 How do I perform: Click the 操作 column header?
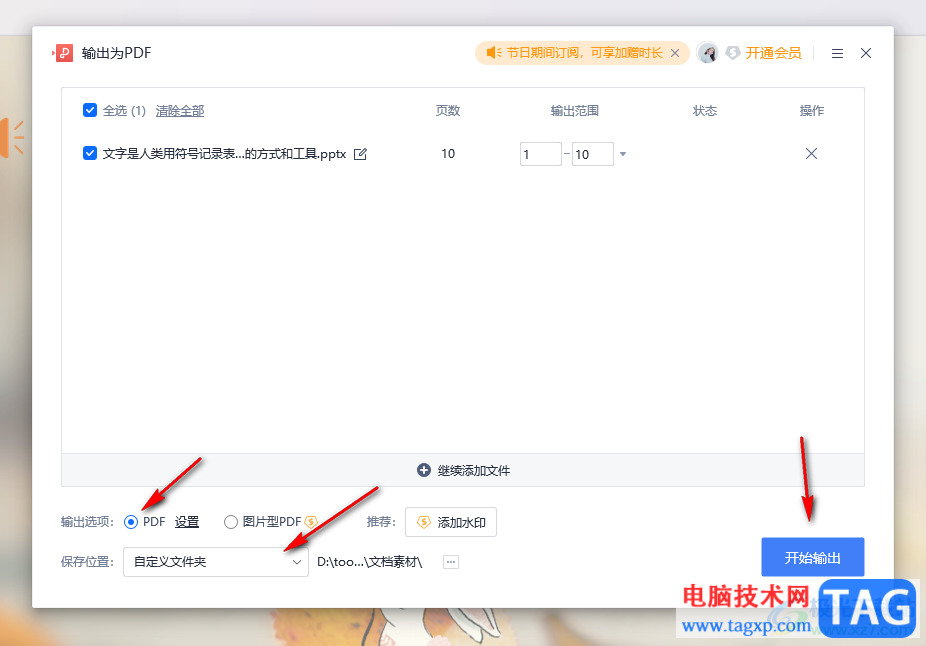811,111
